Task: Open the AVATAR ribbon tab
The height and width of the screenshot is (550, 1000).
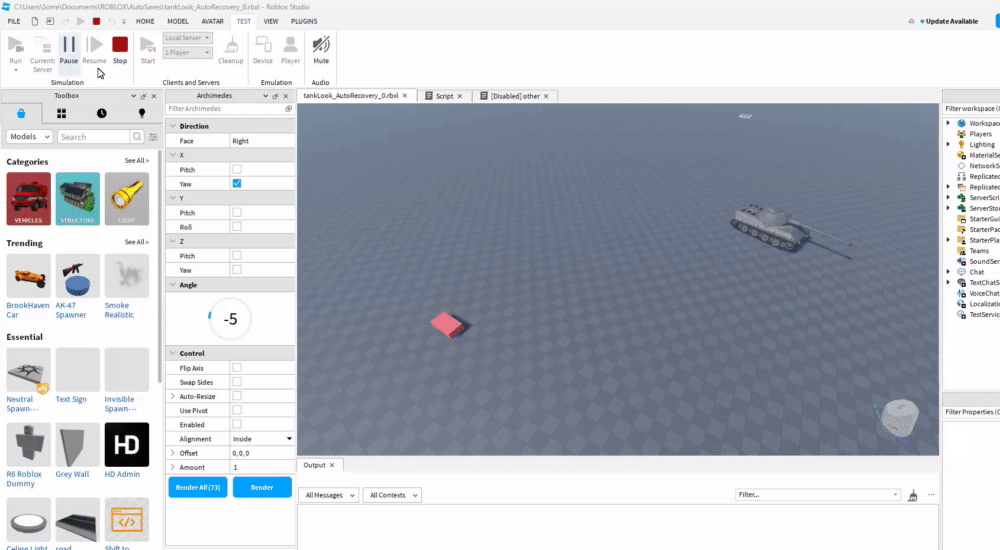Action: [212, 21]
